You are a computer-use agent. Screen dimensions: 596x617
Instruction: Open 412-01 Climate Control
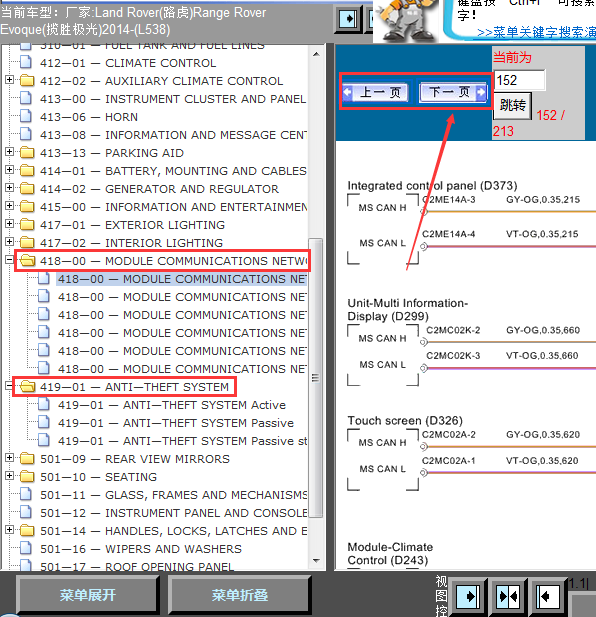pyautogui.click(x=128, y=63)
